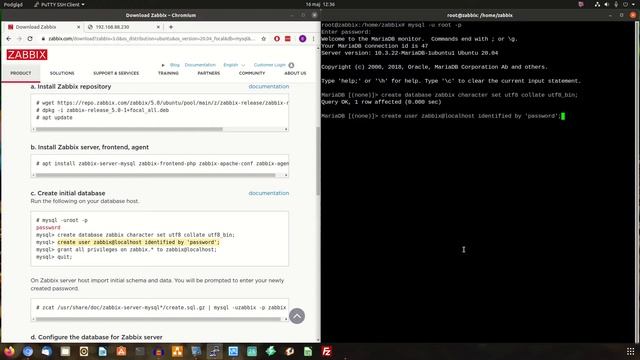Open Files manager from the dock

(x=65, y=351)
